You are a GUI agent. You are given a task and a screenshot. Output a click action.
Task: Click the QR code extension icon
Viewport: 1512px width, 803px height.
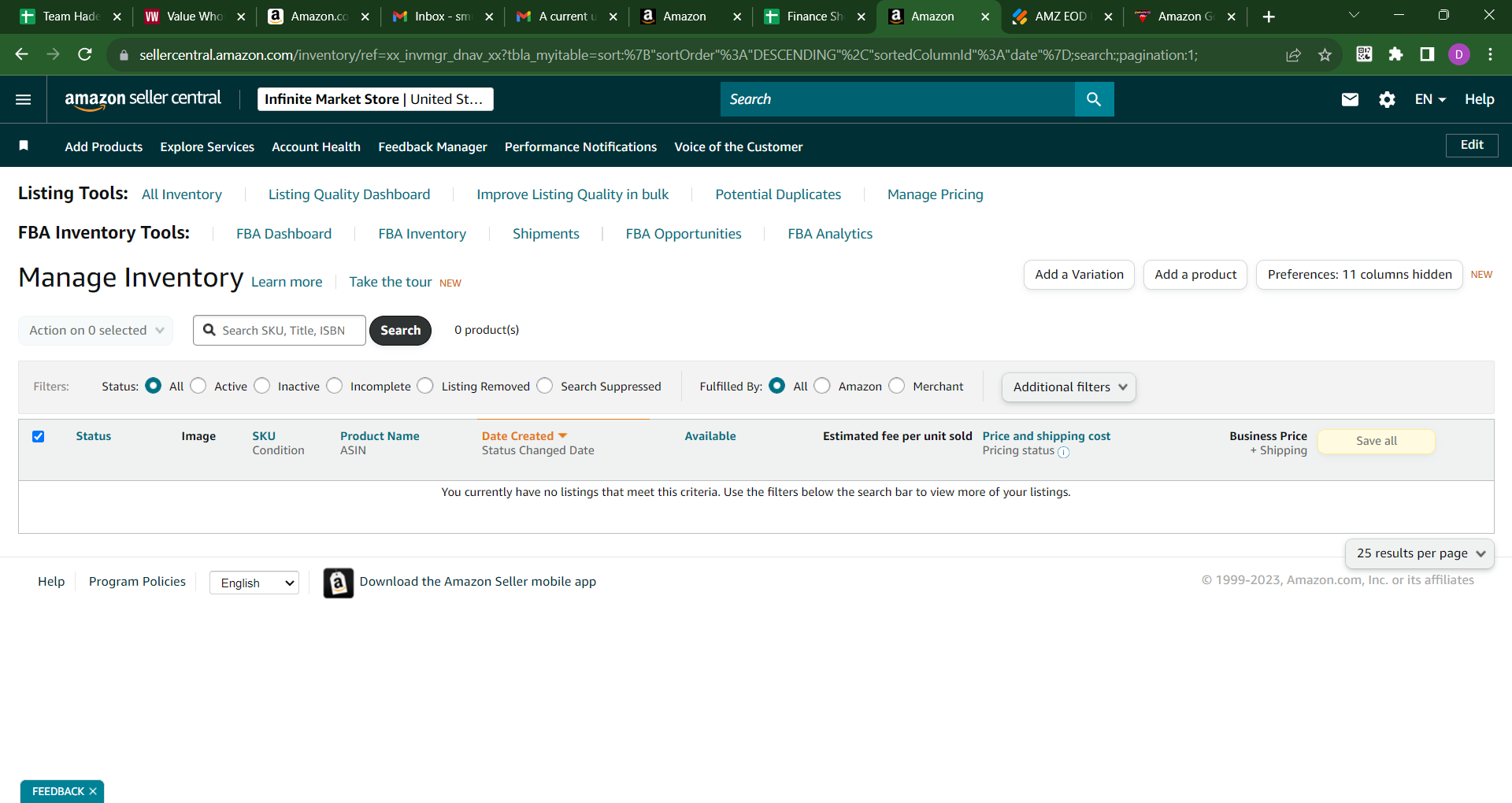click(x=1364, y=54)
